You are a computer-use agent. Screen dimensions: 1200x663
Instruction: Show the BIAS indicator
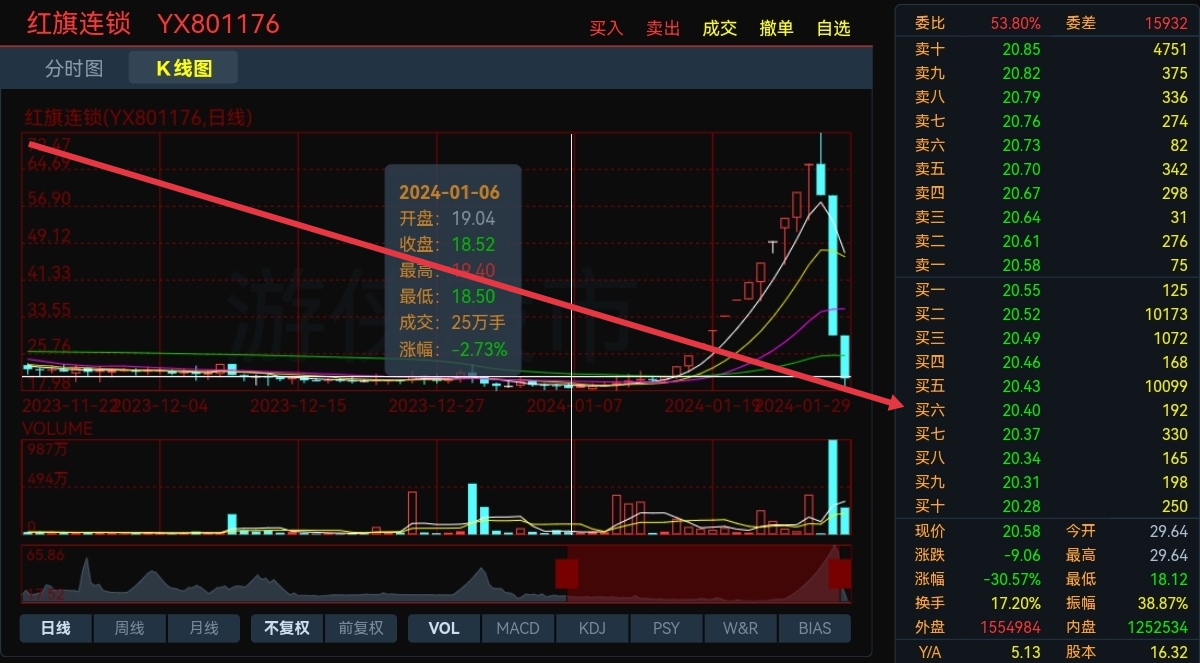(815, 628)
